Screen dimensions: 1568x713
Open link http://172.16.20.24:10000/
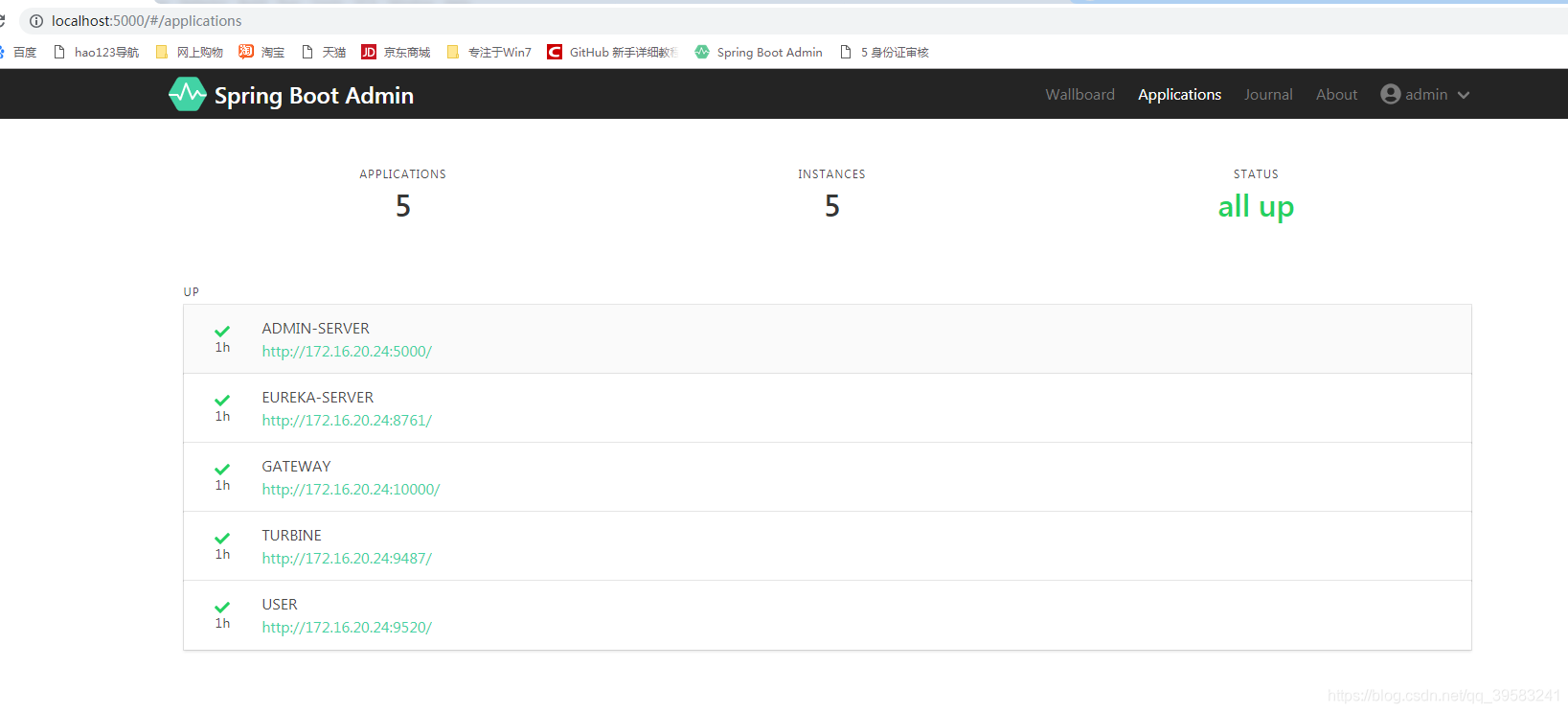[351, 489]
